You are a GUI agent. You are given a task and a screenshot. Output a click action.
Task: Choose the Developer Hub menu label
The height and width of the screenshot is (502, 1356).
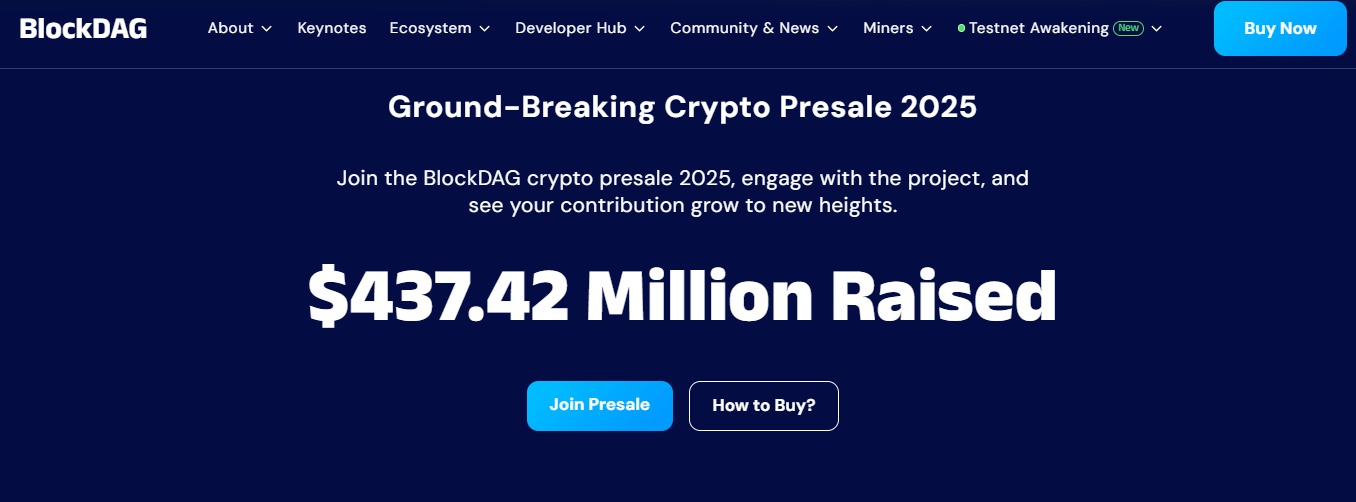click(570, 28)
